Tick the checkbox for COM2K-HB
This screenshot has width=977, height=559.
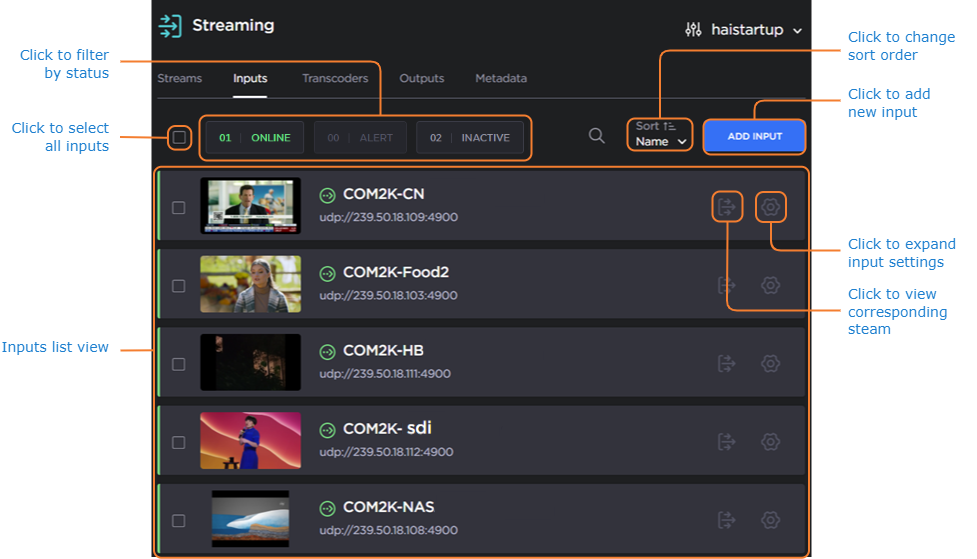tap(179, 364)
